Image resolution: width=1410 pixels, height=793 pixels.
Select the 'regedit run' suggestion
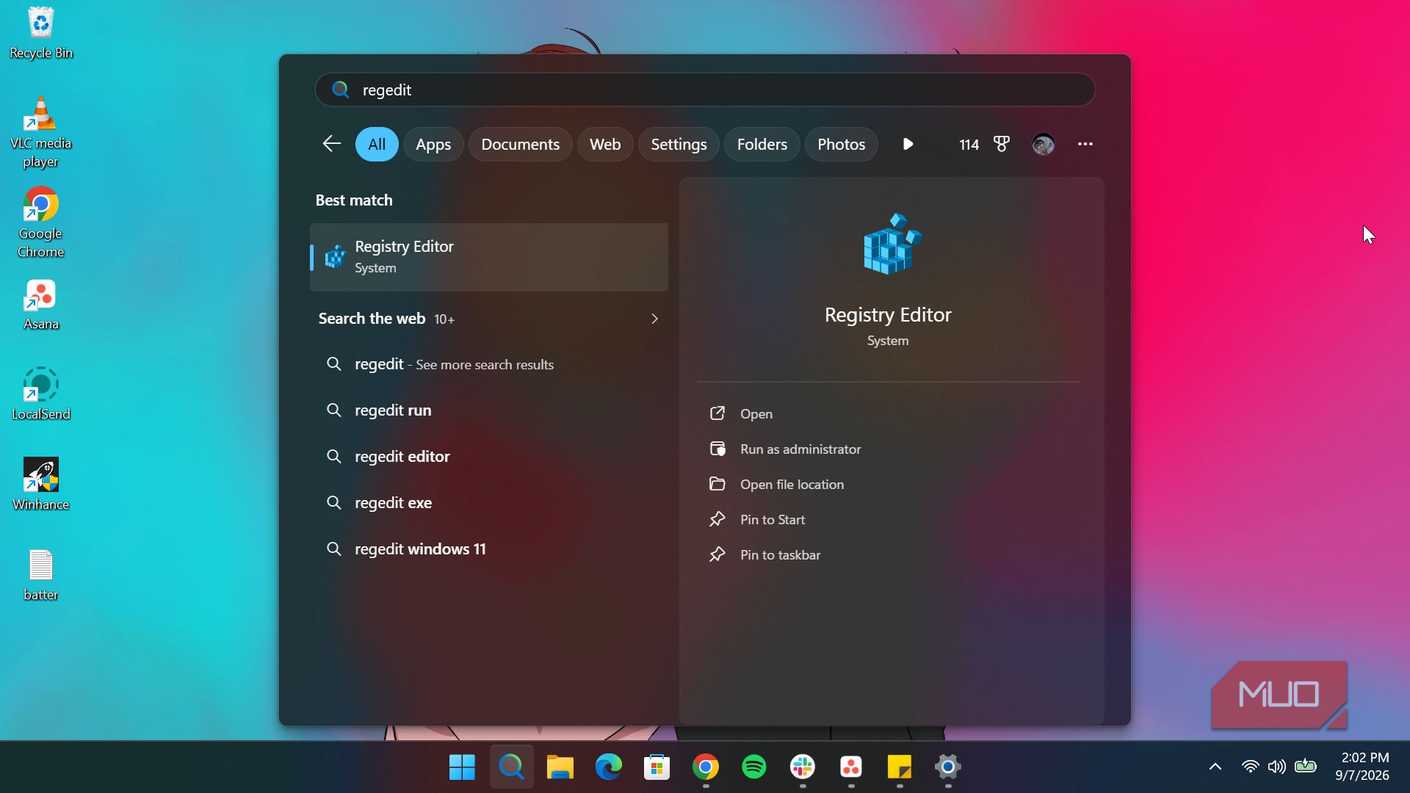pyautogui.click(x=489, y=410)
